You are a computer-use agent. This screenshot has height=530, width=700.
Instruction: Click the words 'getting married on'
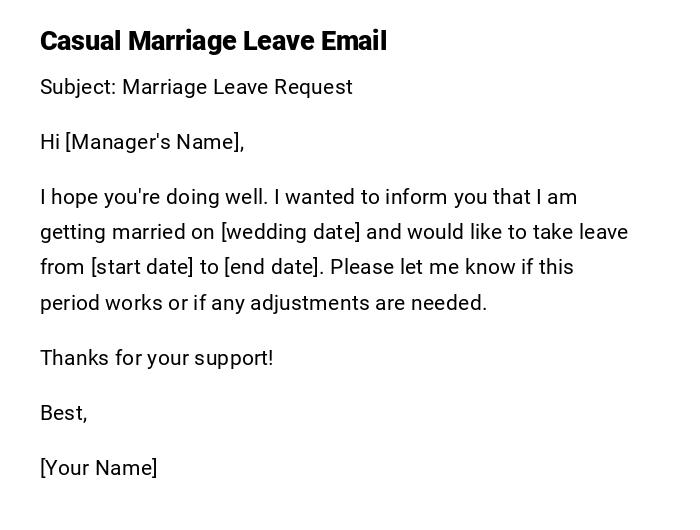point(127,232)
